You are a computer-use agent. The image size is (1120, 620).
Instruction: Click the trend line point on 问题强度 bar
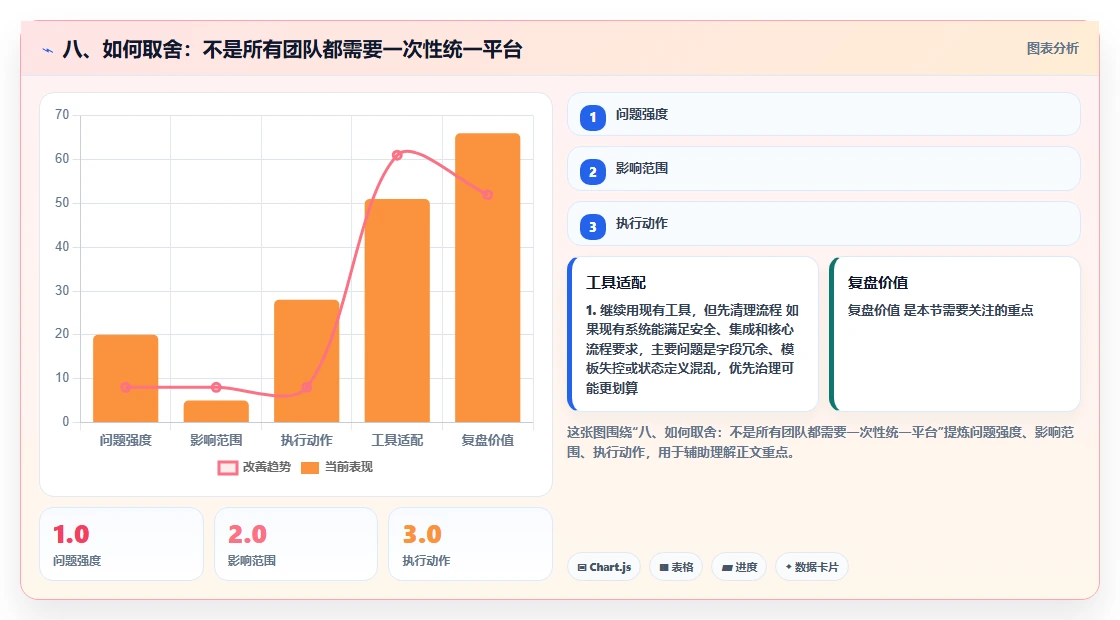click(x=126, y=387)
